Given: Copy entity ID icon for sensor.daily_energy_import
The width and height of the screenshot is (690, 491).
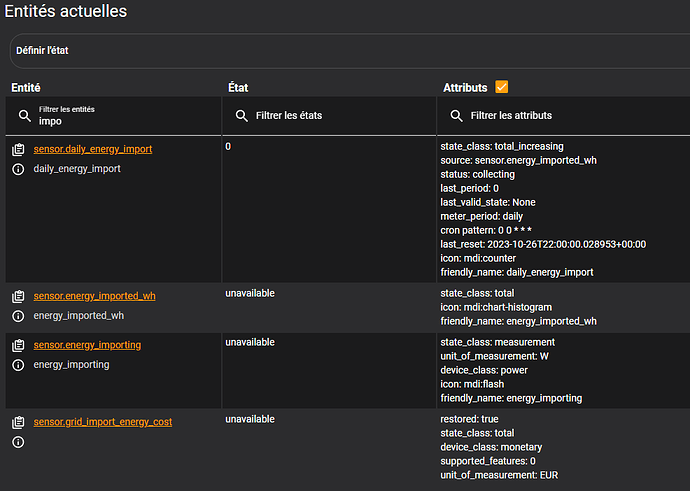Looking at the screenshot, I should point(18,149).
